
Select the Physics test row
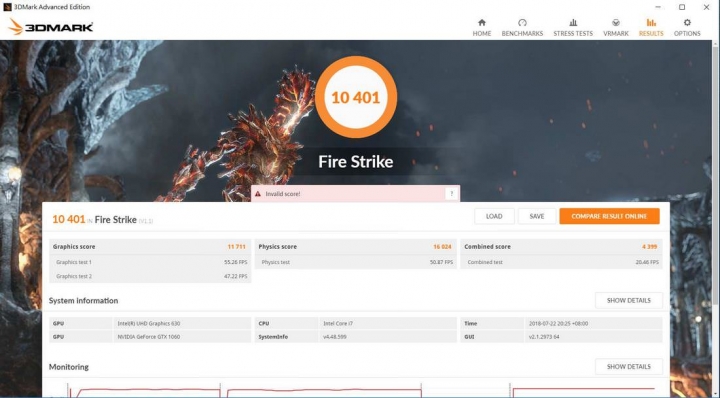tap(356, 262)
